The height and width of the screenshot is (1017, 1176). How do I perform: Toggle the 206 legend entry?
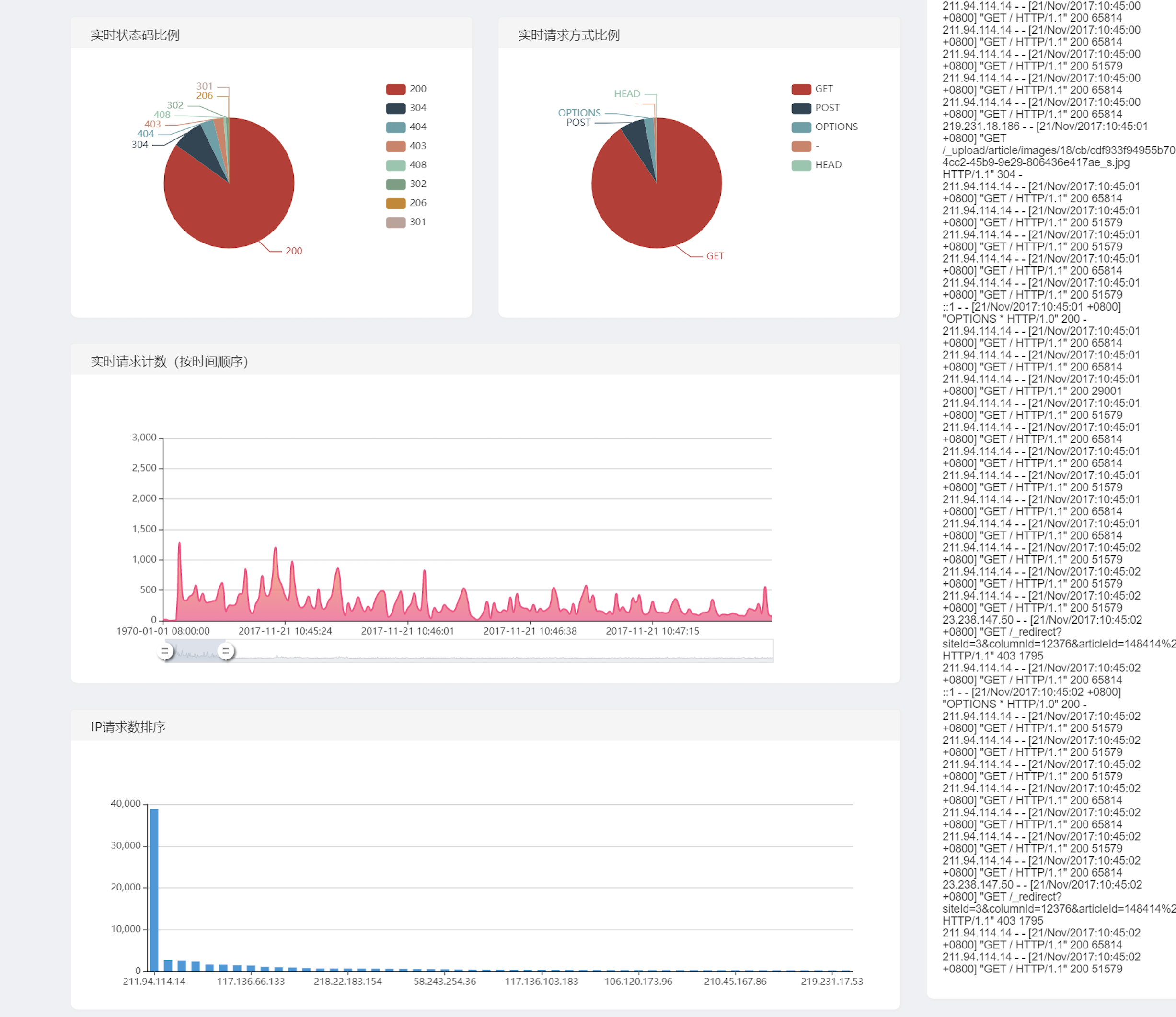click(396, 203)
